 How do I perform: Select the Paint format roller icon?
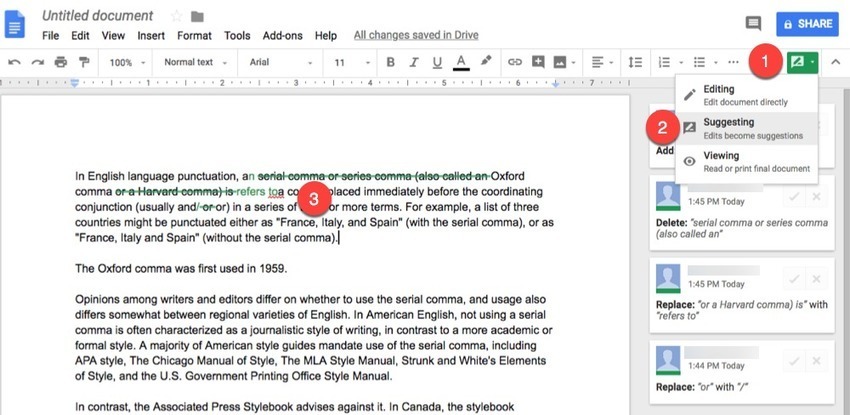(x=83, y=62)
